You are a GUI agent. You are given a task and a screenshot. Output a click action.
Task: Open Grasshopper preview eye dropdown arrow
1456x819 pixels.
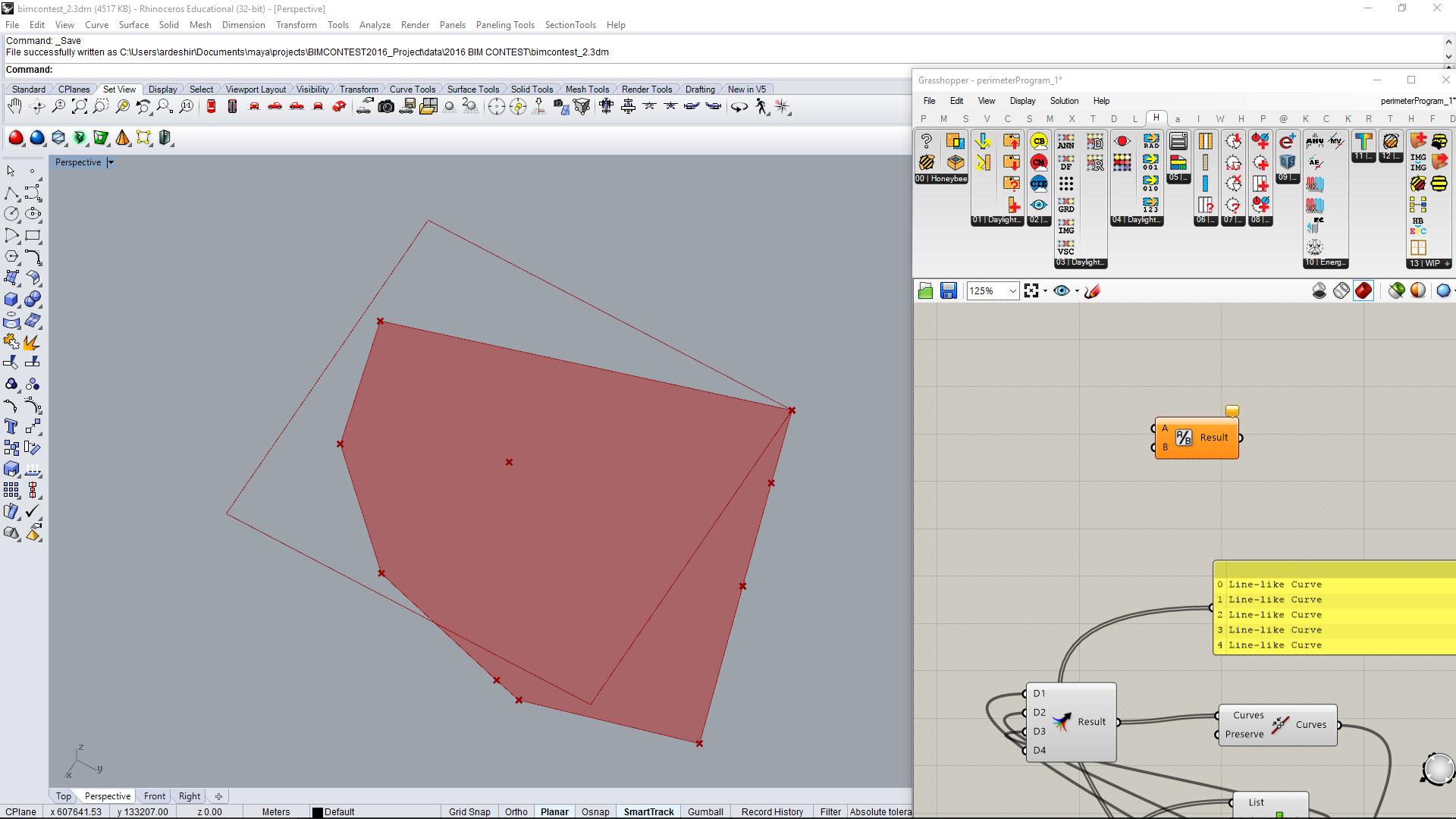1077,291
